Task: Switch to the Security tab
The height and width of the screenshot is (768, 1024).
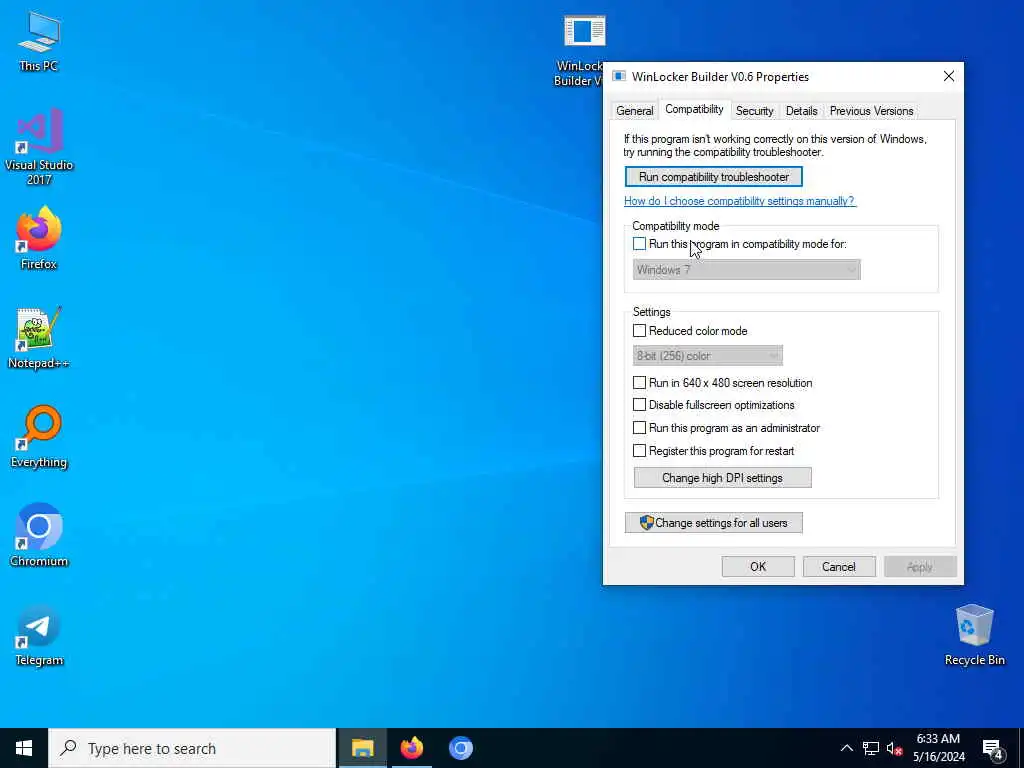Action: click(x=754, y=111)
